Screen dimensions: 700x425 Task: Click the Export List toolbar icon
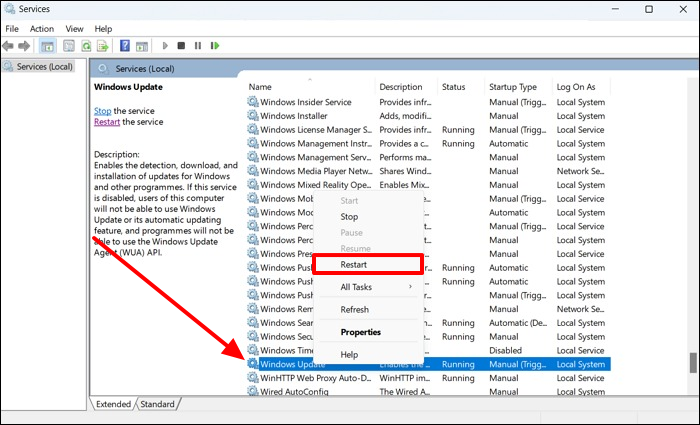click(101, 46)
